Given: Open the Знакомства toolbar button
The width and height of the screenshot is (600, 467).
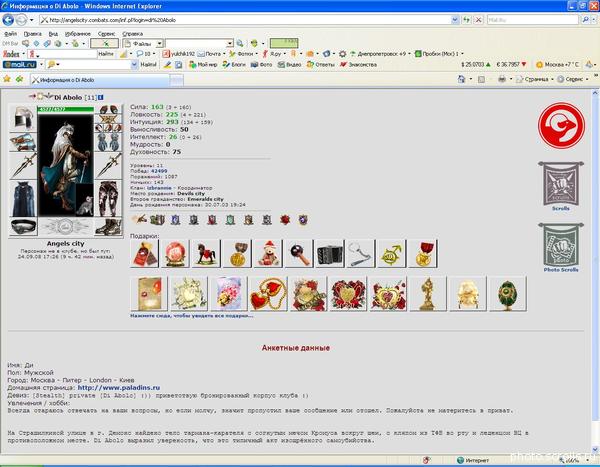Looking at the screenshot, I should [x=359, y=65].
